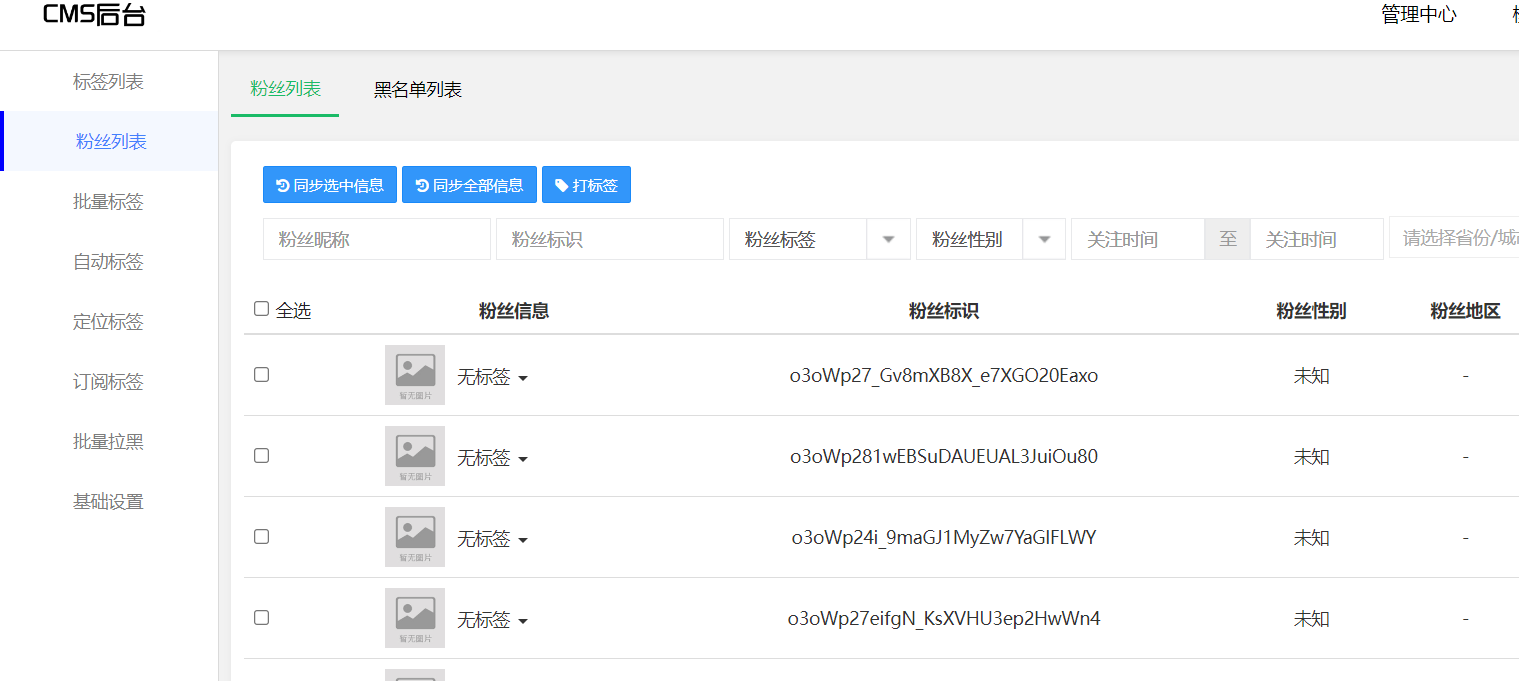This screenshot has width=1519, height=681.
Task: Expand 无标签 dropdown for o3oWp27_Gv8mXB8X_e7XGO20Eaxo
Action: 493,377
